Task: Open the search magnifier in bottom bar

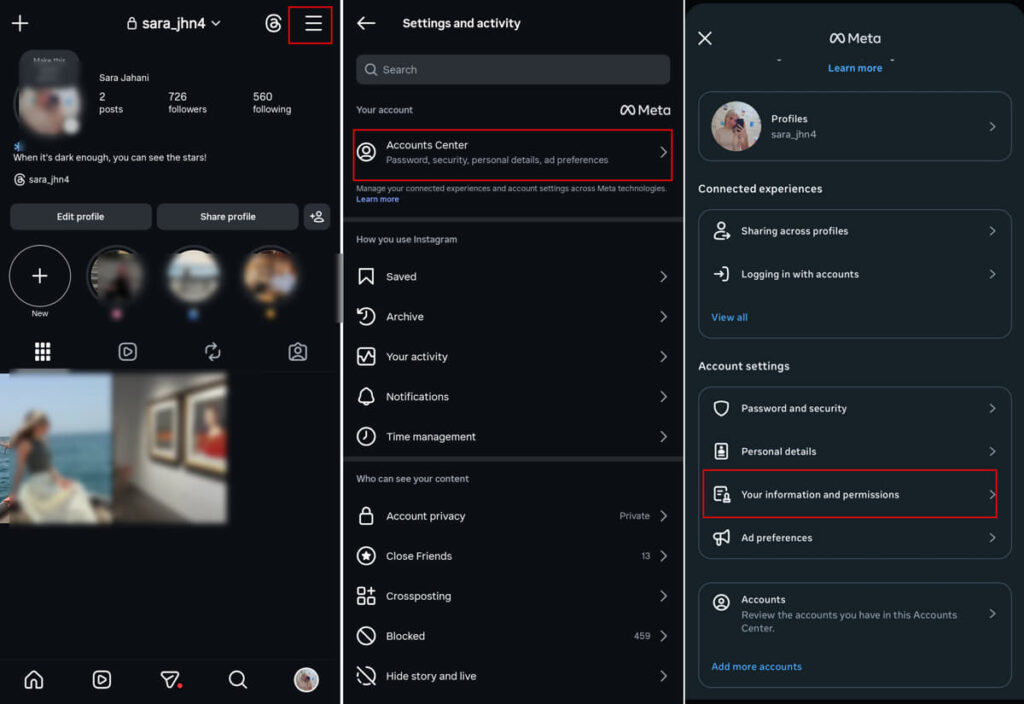Action: point(238,680)
